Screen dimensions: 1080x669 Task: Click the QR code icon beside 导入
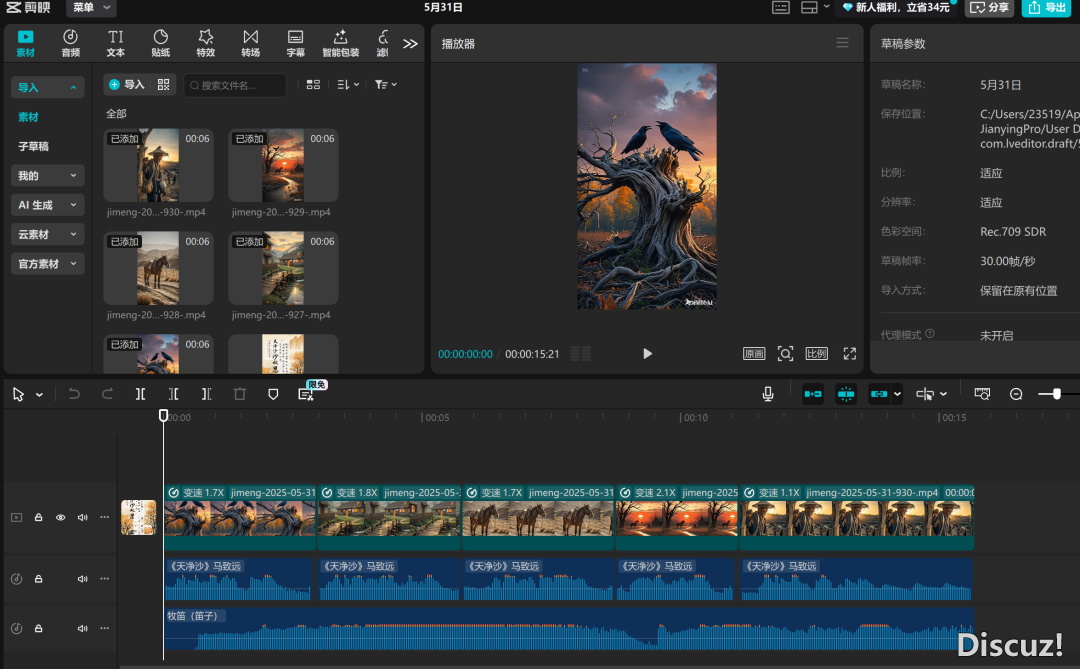tap(164, 85)
